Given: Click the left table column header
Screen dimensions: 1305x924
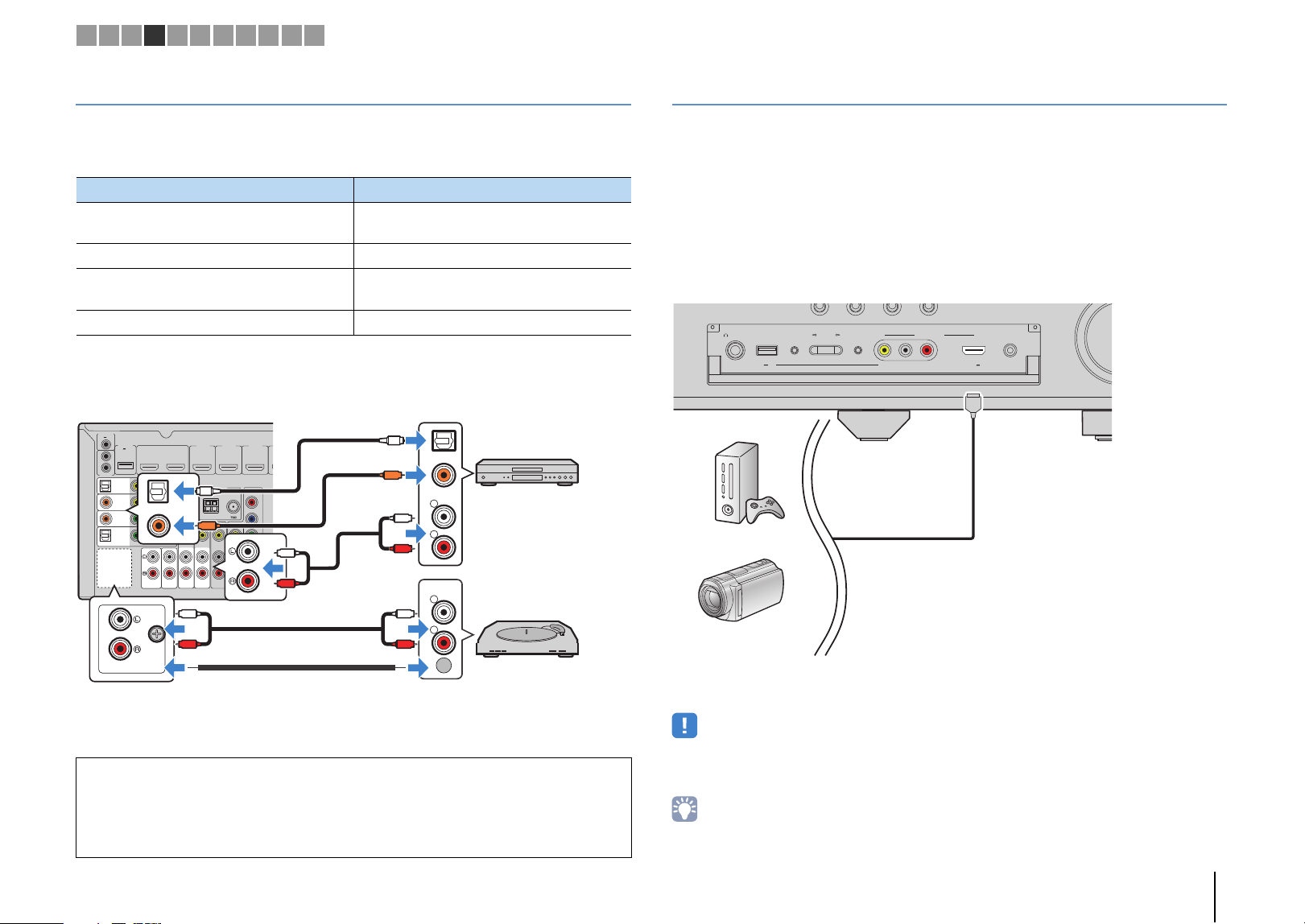Looking at the screenshot, I should coord(214,190).
